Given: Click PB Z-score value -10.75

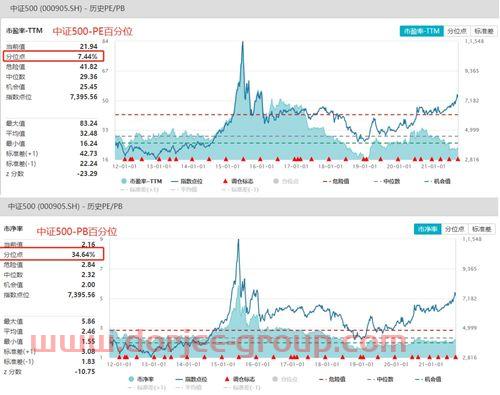Looking at the screenshot, I should tap(85, 371).
